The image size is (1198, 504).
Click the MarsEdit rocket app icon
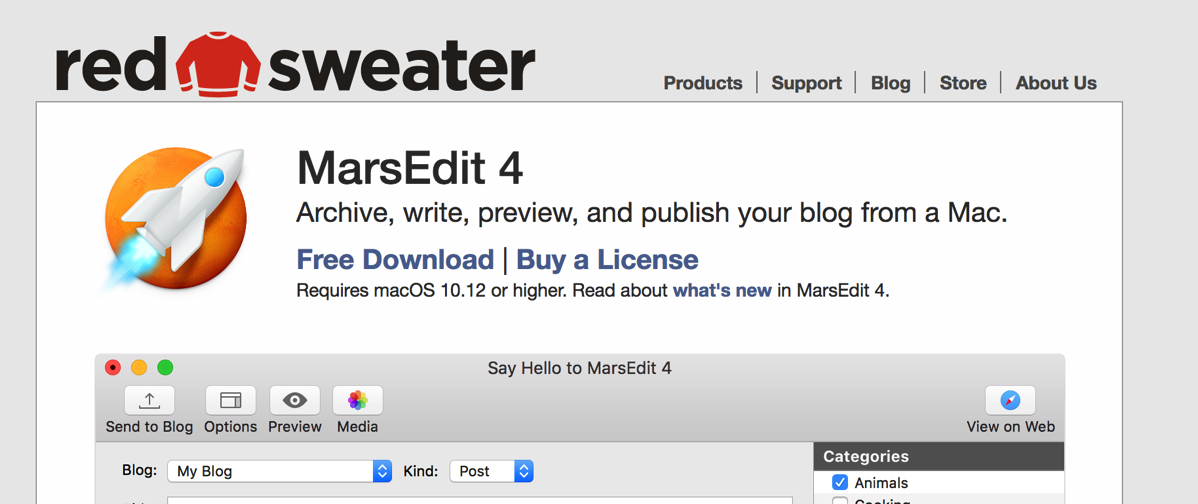click(x=173, y=221)
